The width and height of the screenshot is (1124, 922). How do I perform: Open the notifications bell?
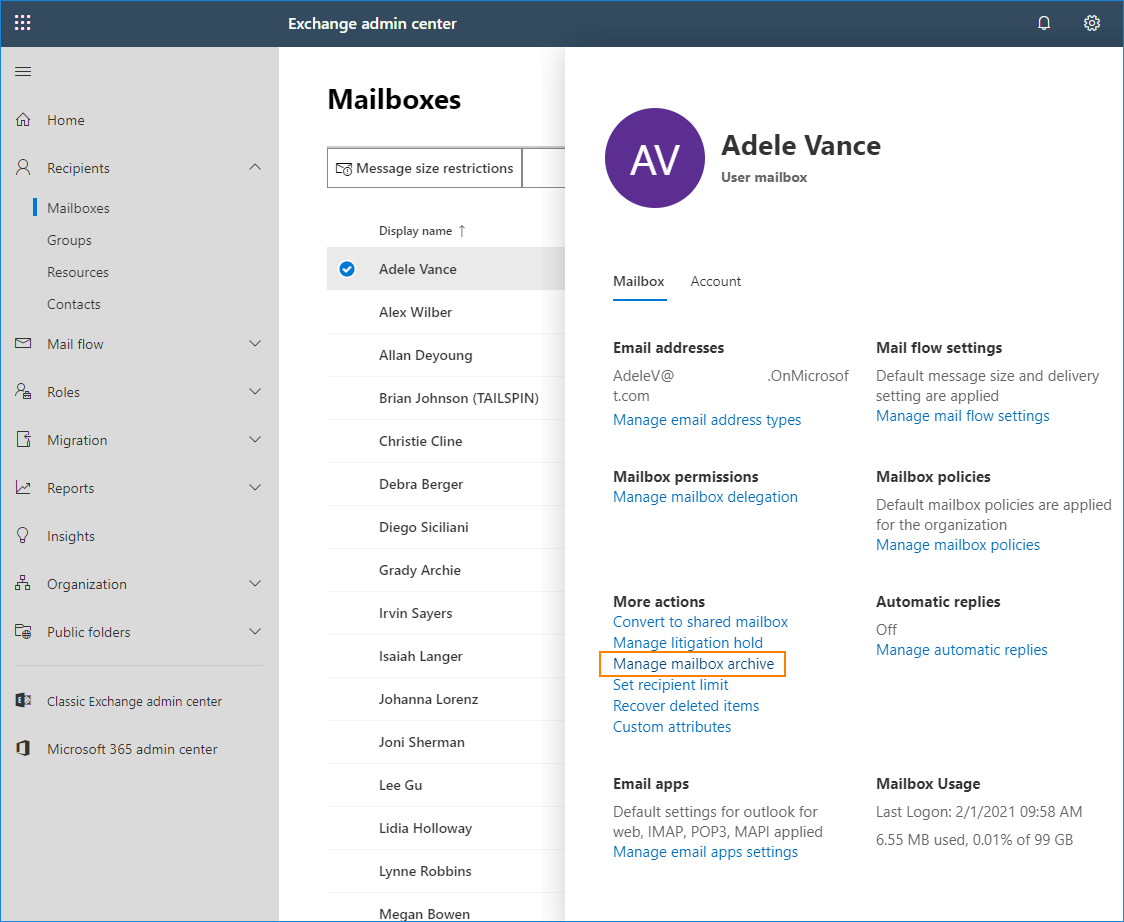click(x=1044, y=23)
